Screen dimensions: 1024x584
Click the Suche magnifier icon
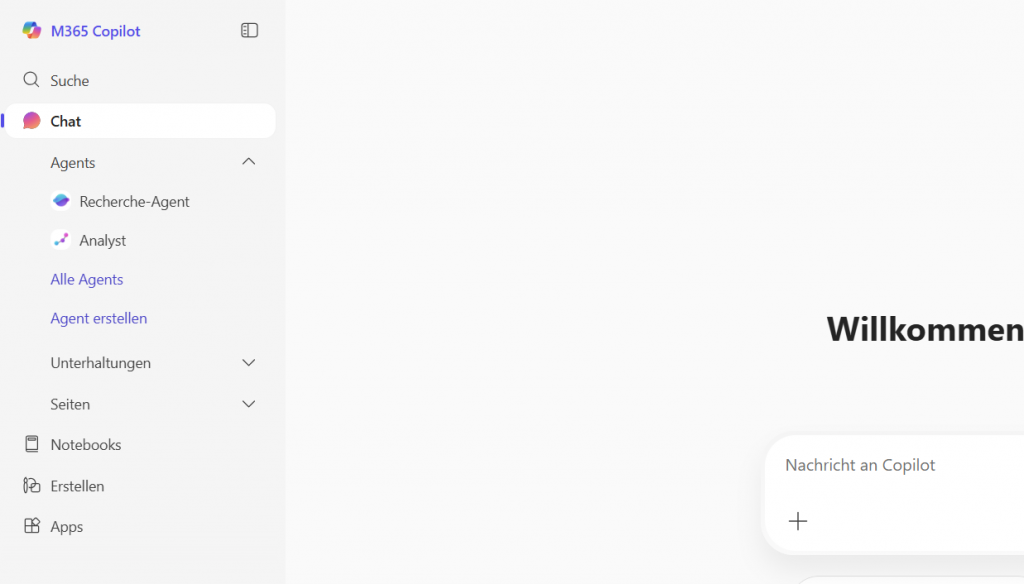point(32,80)
